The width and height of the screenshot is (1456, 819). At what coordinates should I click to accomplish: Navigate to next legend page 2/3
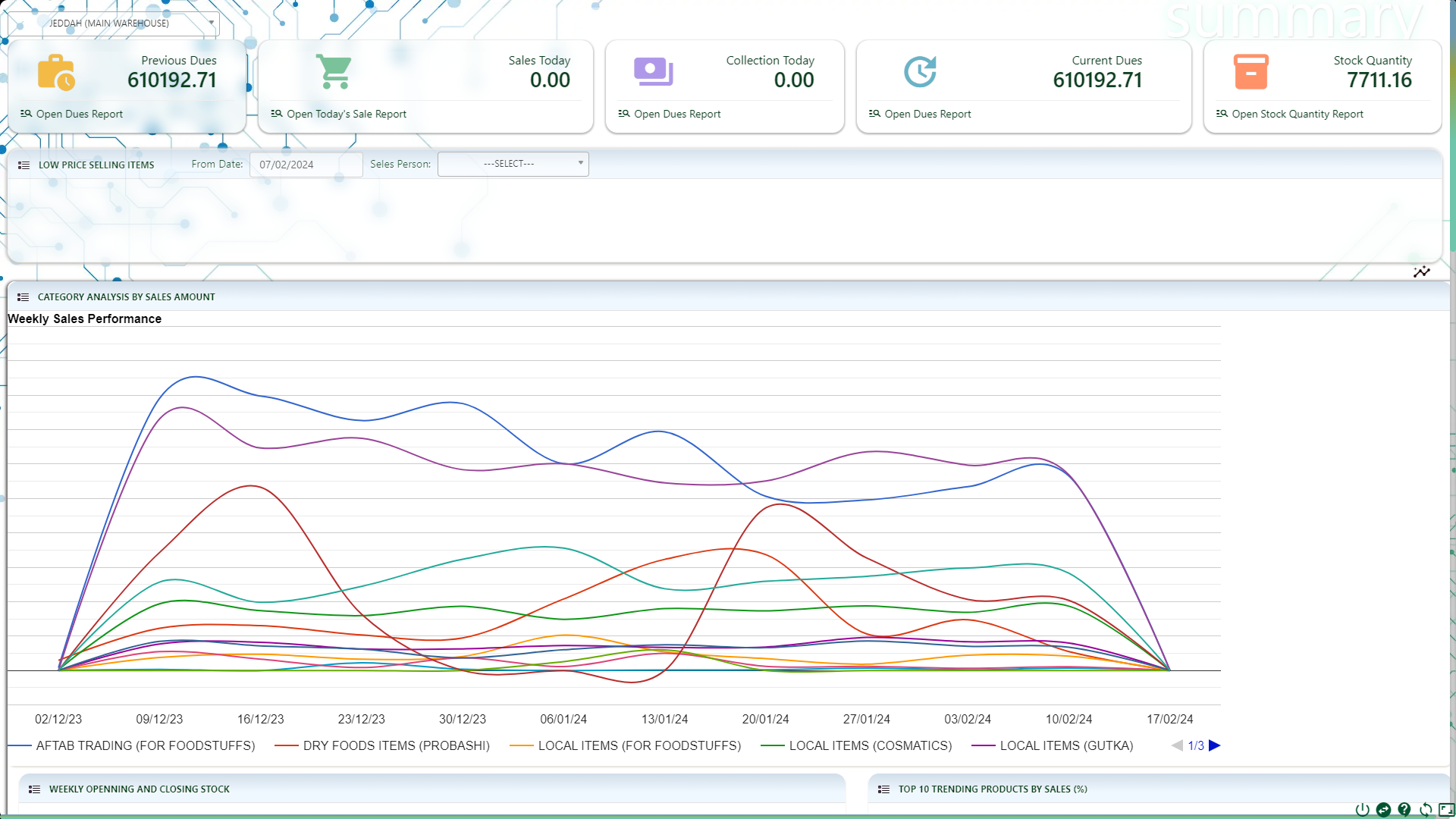coord(1214,745)
